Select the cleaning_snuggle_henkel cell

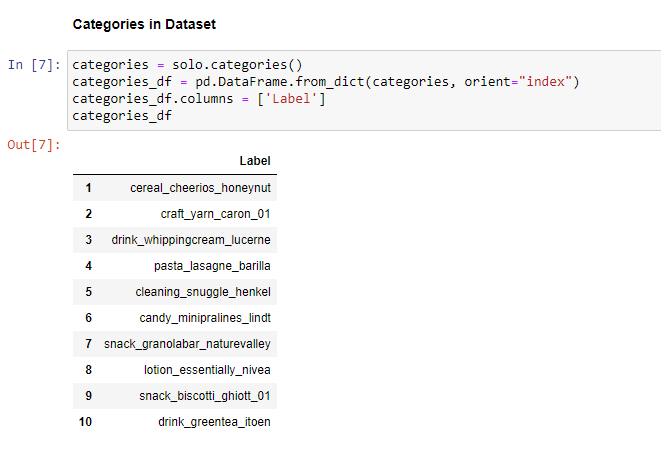click(x=203, y=292)
